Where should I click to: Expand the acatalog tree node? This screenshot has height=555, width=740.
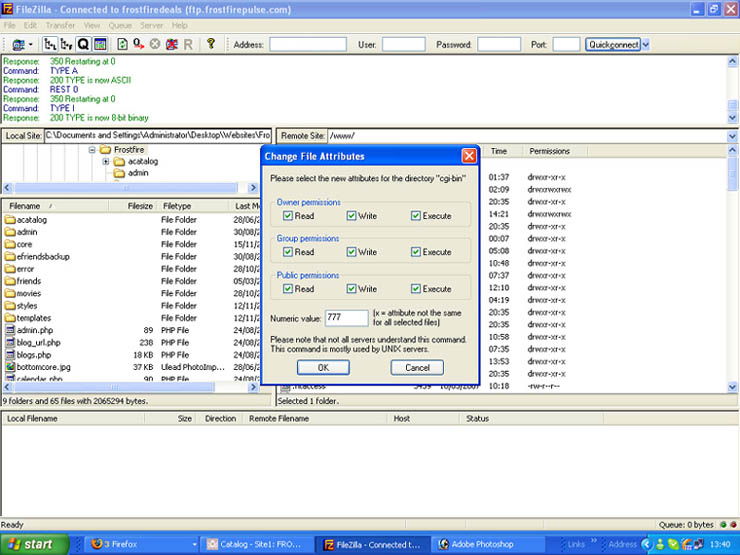coord(106,161)
